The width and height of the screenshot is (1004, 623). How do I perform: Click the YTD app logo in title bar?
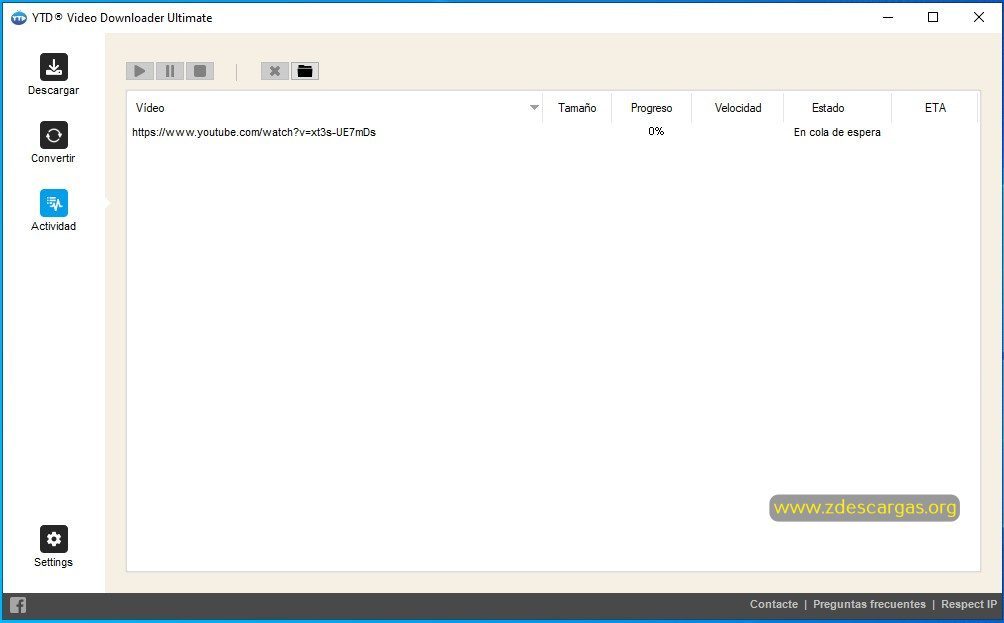pyautogui.click(x=19, y=18)
